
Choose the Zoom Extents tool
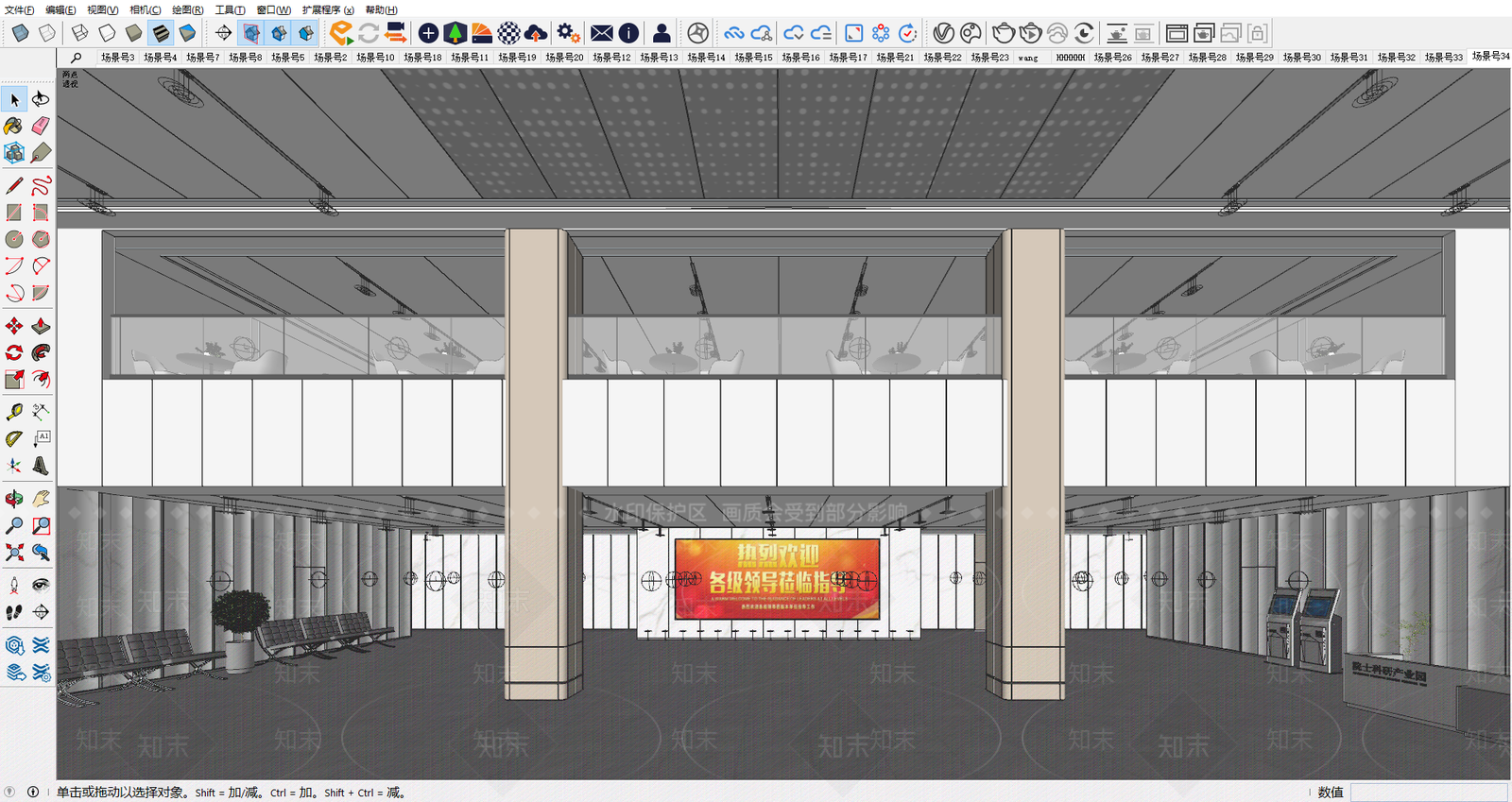point(14,552)
